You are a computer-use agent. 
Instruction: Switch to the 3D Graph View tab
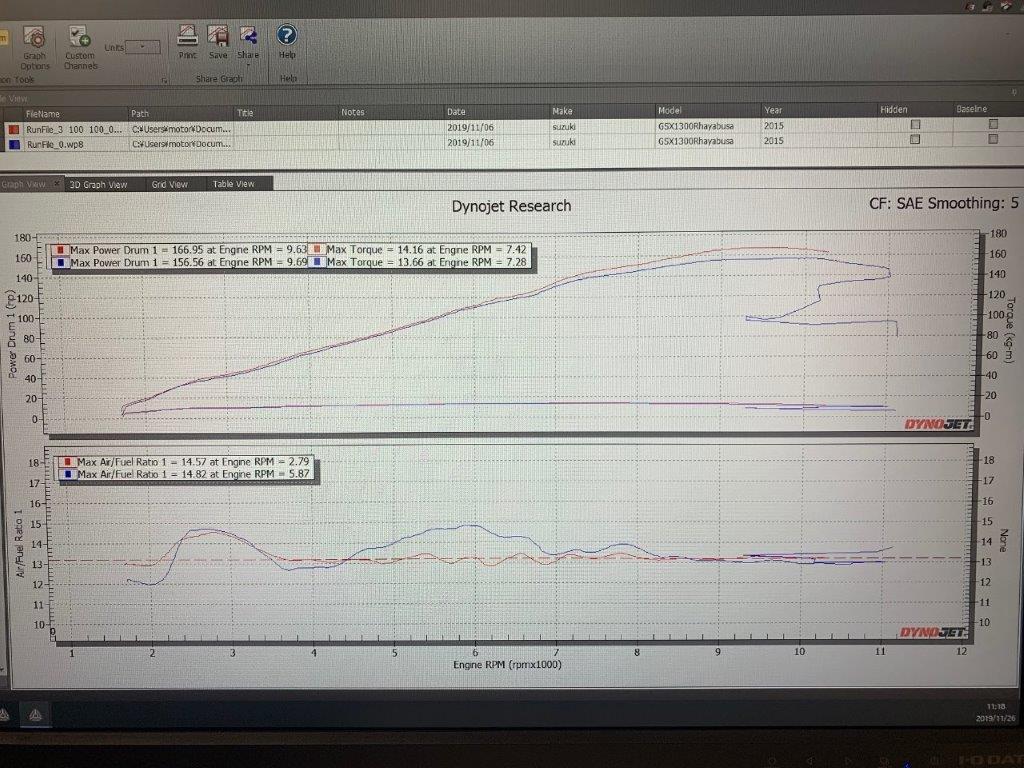coord(98,184)
